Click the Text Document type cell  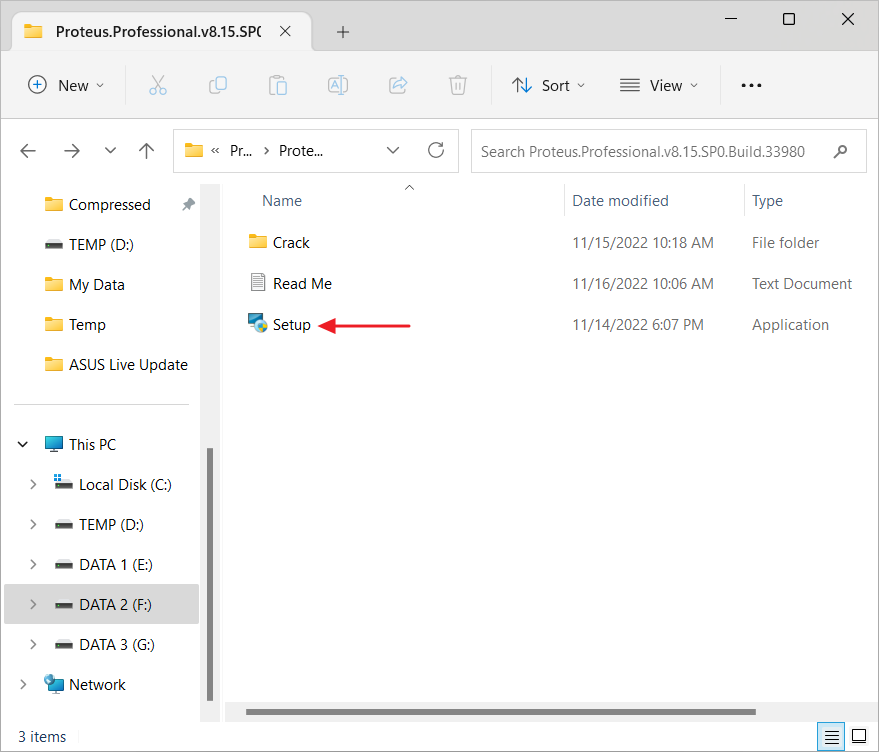click(802, 284)
